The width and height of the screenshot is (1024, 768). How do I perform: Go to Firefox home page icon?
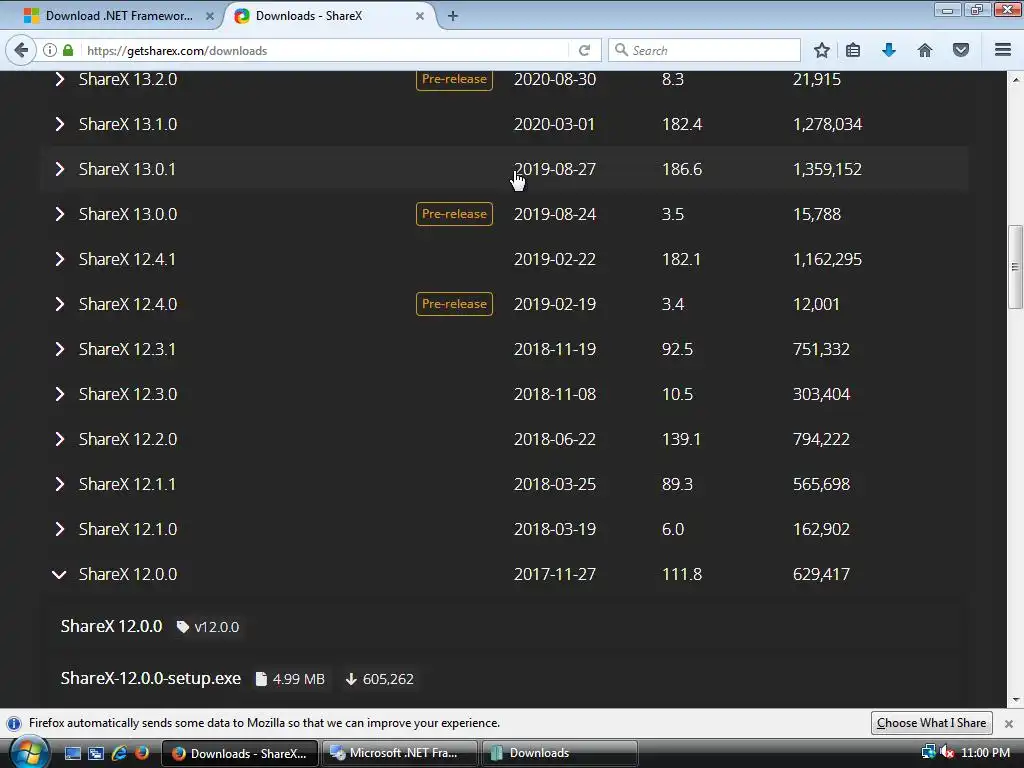click(x=925, y=50)
